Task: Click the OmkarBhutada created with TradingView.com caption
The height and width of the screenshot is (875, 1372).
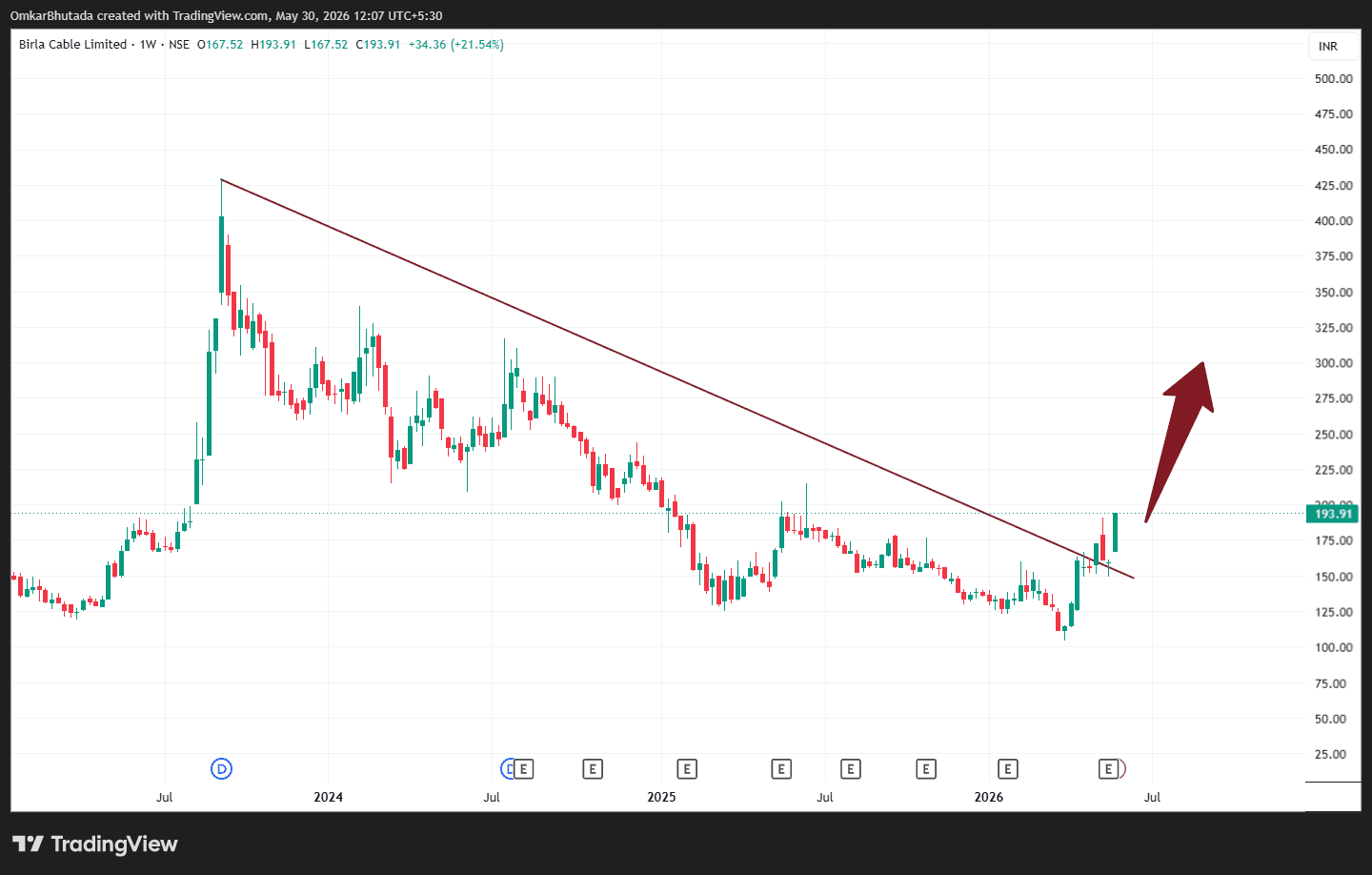Action: point(226,15)
